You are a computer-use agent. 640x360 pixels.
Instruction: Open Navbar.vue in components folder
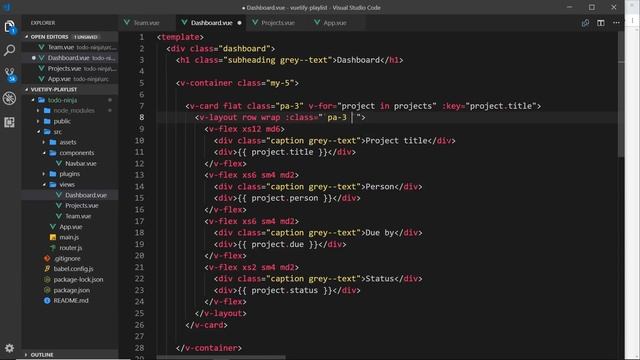(80, 164)
